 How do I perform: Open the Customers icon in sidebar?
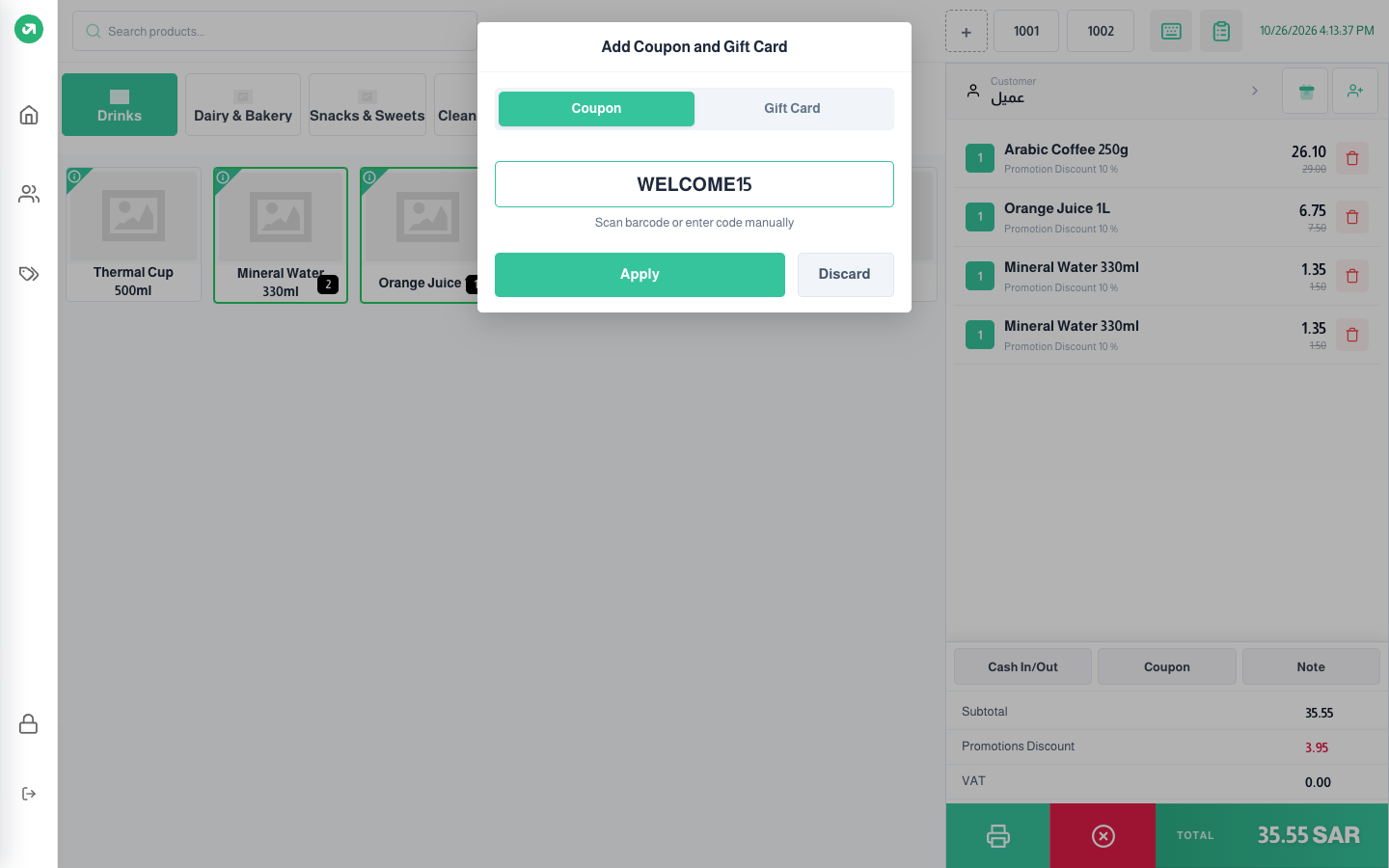tap(29, 194)
